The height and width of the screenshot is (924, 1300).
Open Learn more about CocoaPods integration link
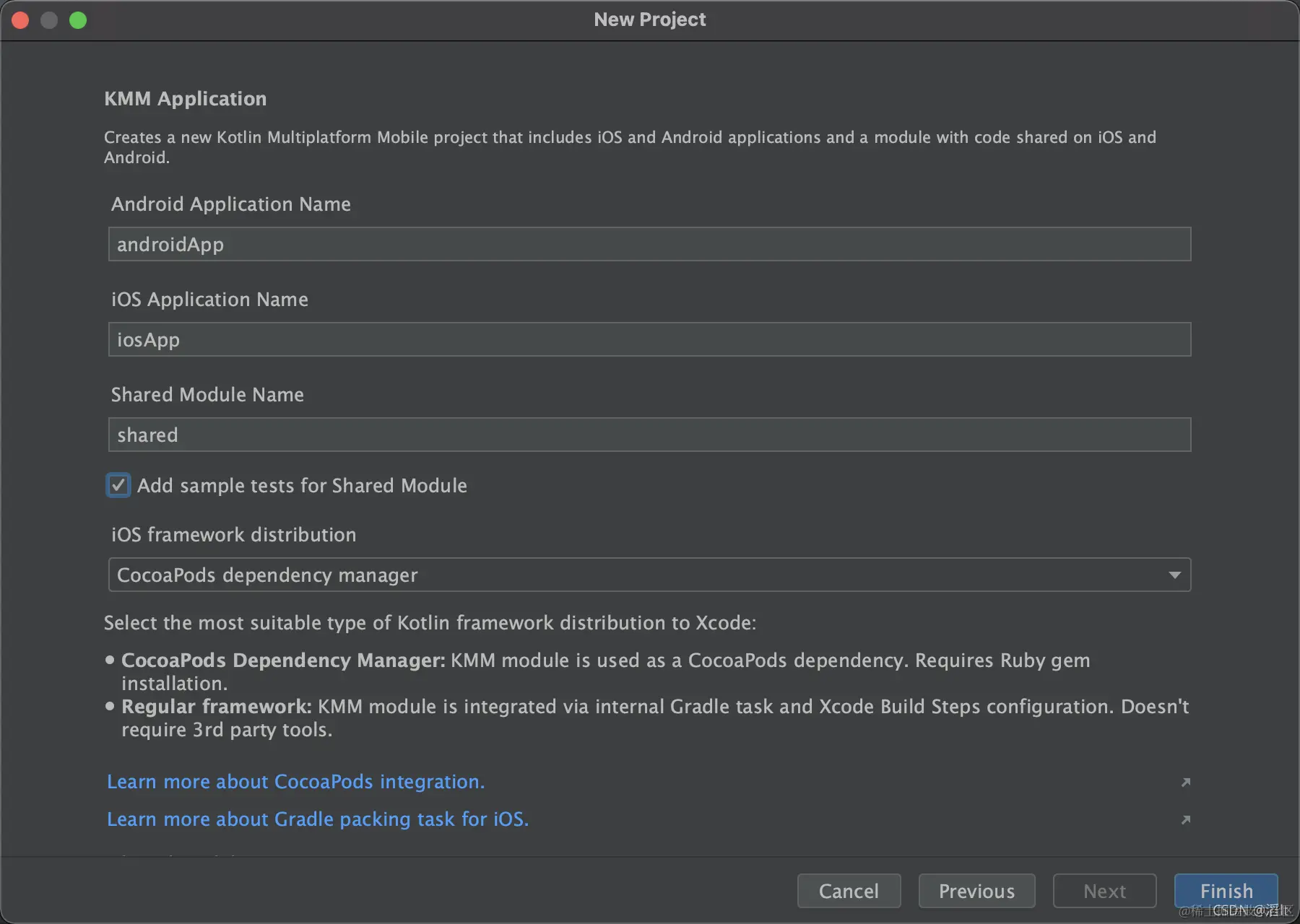295,782
